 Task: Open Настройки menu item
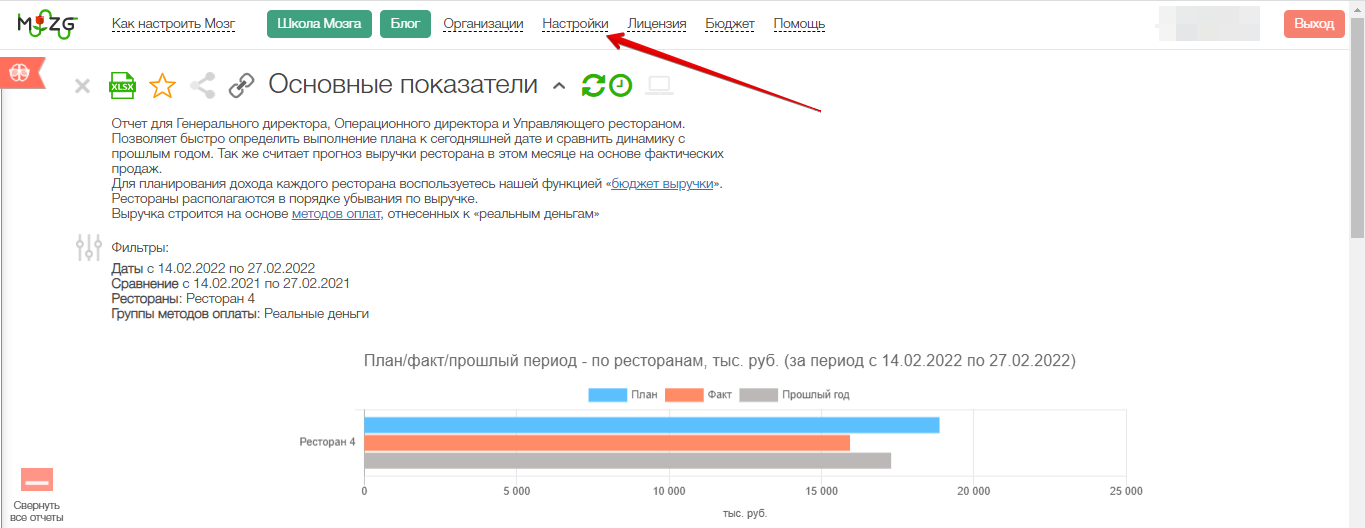[575, 24]
